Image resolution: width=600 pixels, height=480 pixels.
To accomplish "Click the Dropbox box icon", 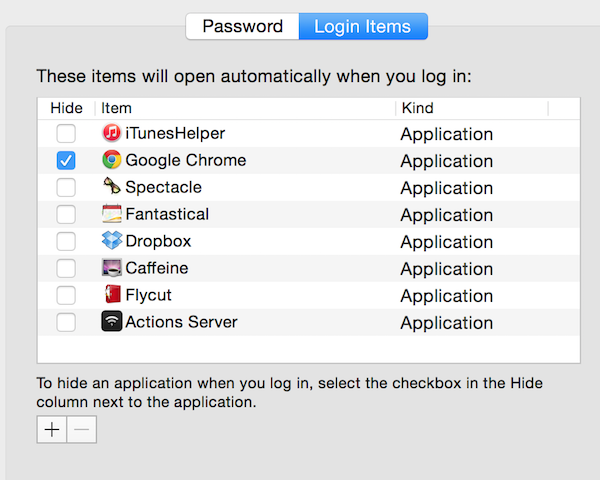I will pyautogui.click(x=112, y=241).
